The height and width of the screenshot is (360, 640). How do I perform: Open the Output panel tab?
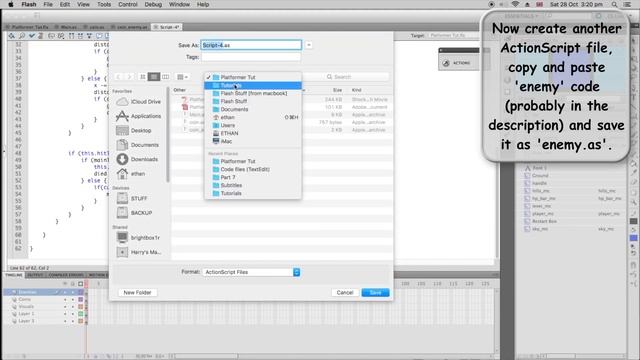35,275
